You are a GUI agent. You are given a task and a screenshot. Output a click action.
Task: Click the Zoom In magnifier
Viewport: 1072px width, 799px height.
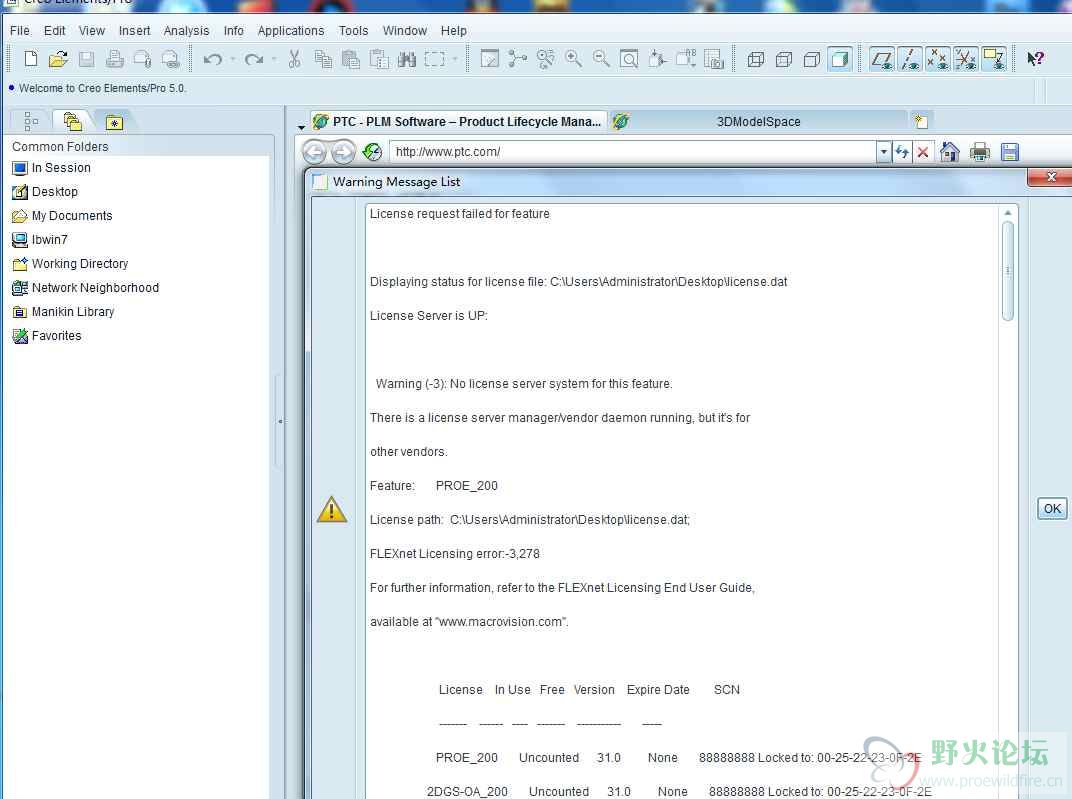tap(573, 59)
